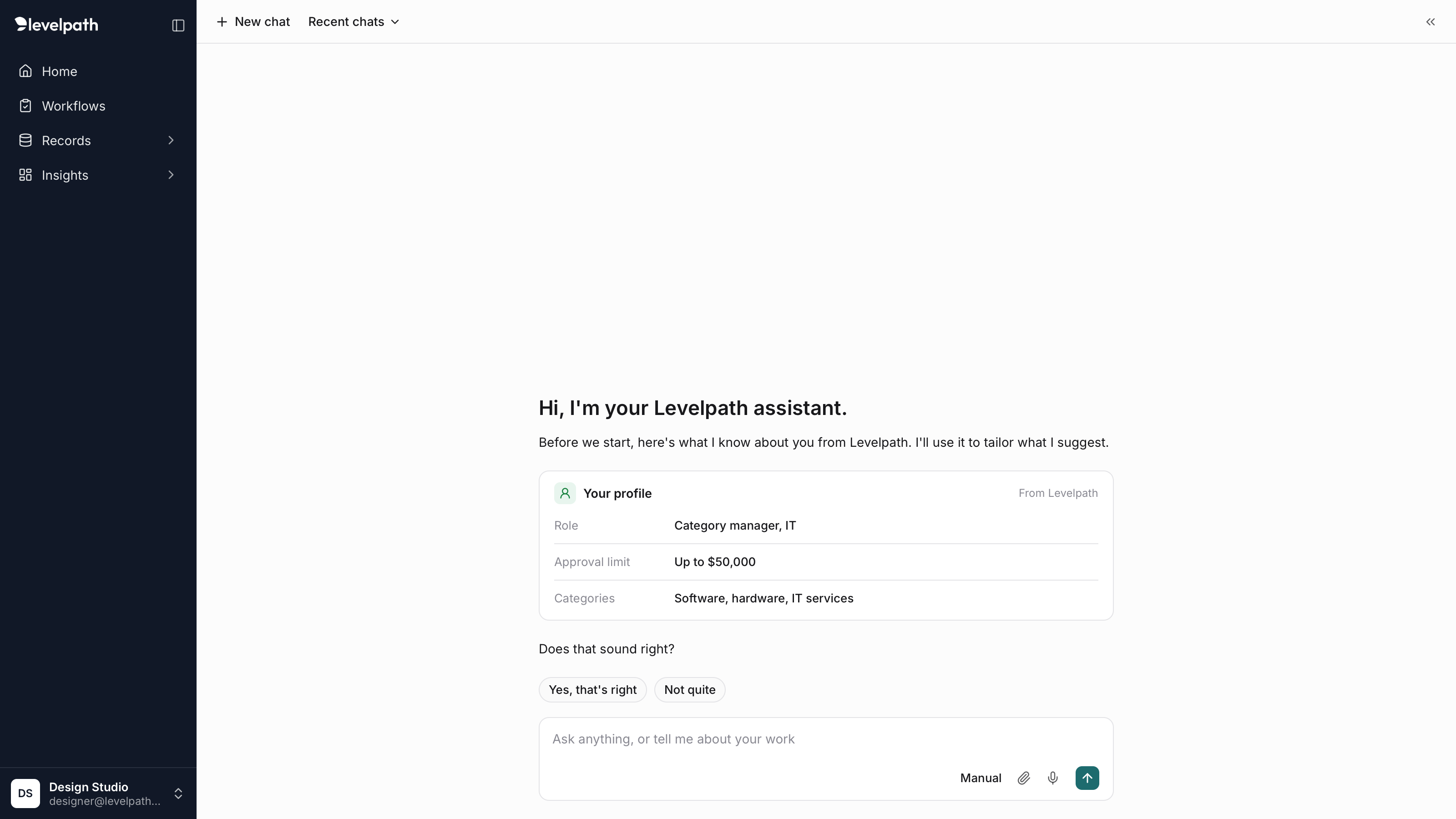Viewport: 1456px width, 819px height.
Task: Click the Your profile person icon
Action: pos(565,493)
